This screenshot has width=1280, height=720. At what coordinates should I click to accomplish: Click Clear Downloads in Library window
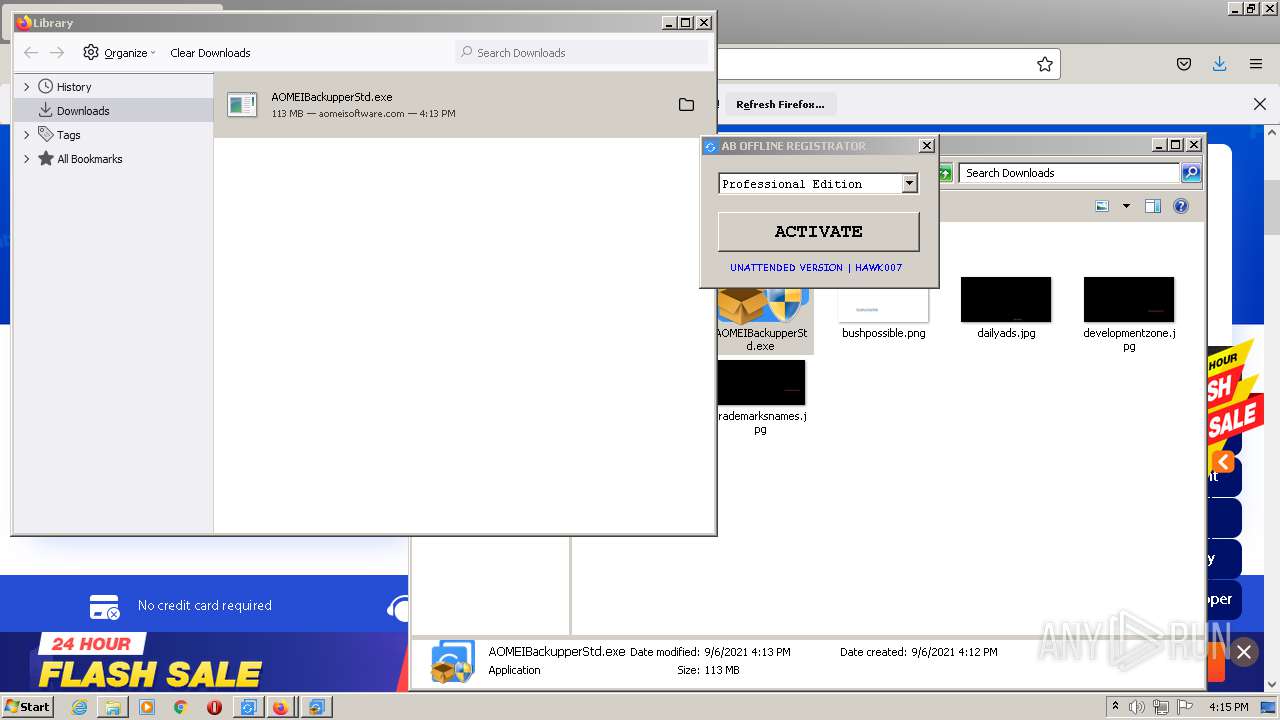210,53
